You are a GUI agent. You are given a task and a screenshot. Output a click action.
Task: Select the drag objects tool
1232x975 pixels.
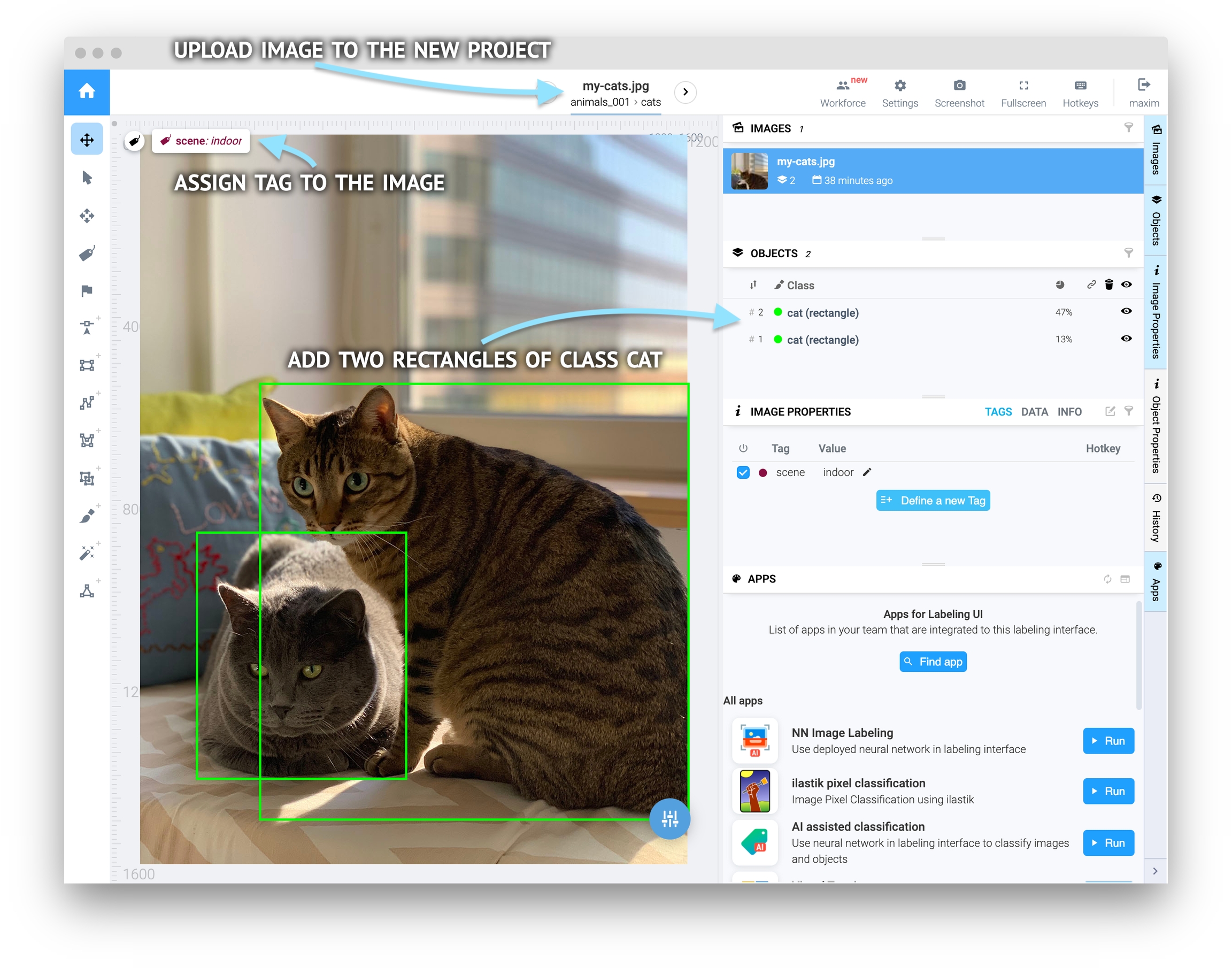[87, 216]
